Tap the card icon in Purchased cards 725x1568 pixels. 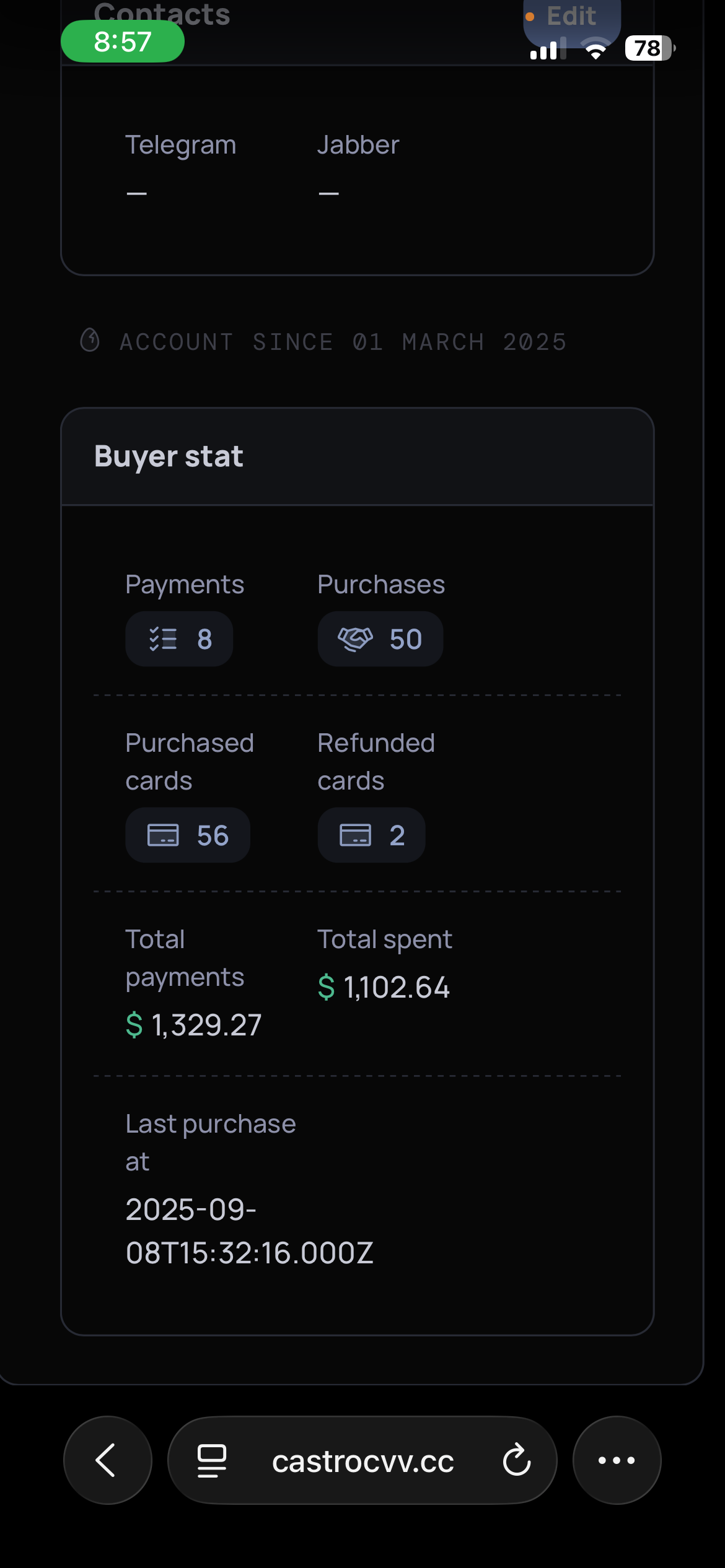point(163,835)
